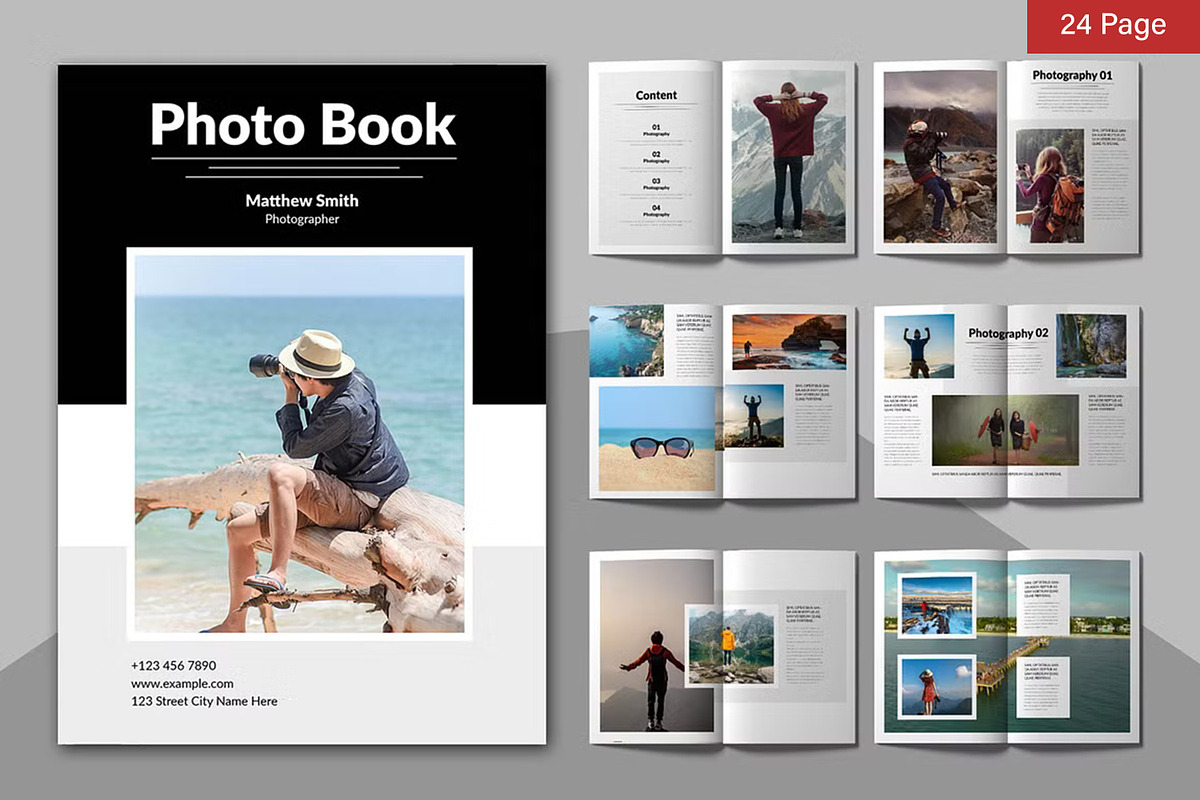Select contents entry "03" Photography

[656, 184]
